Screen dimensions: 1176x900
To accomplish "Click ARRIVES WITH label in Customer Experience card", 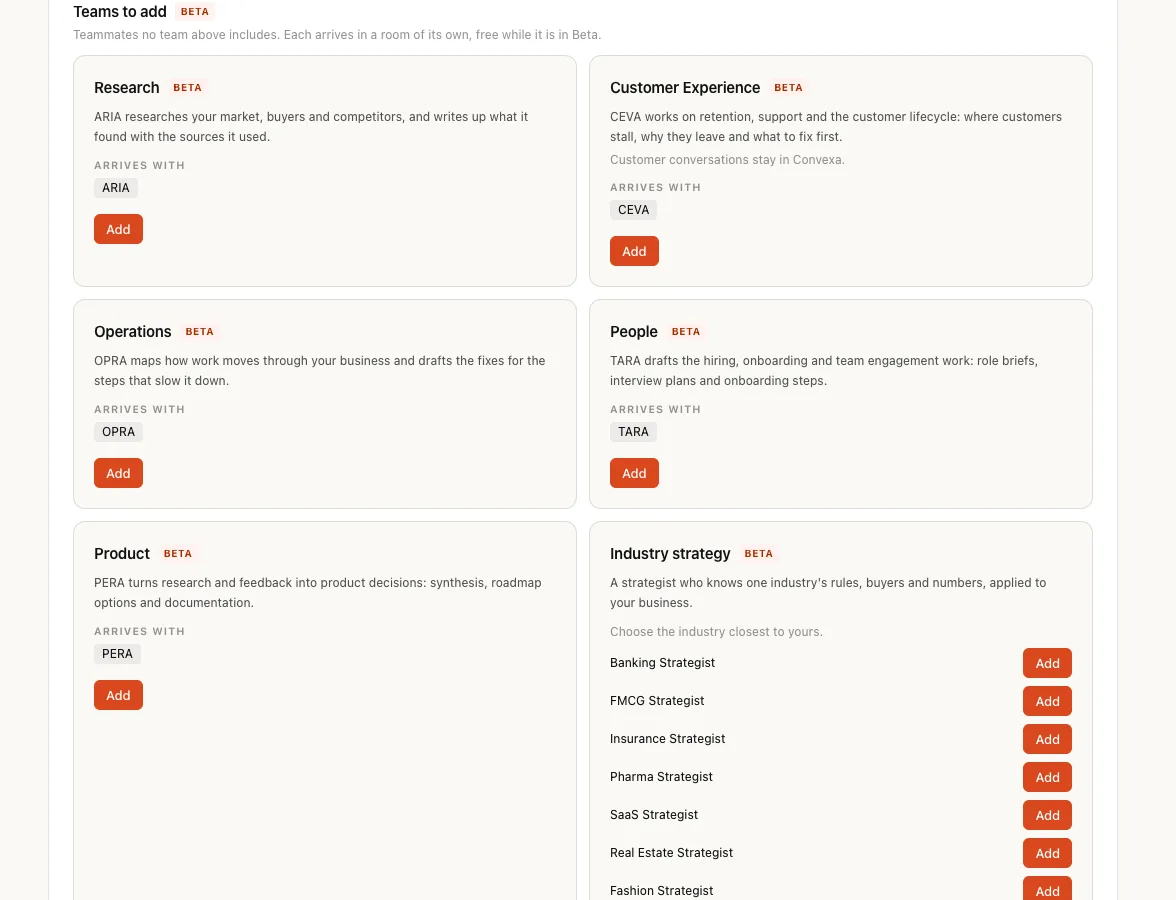I will tap(656, 188).
